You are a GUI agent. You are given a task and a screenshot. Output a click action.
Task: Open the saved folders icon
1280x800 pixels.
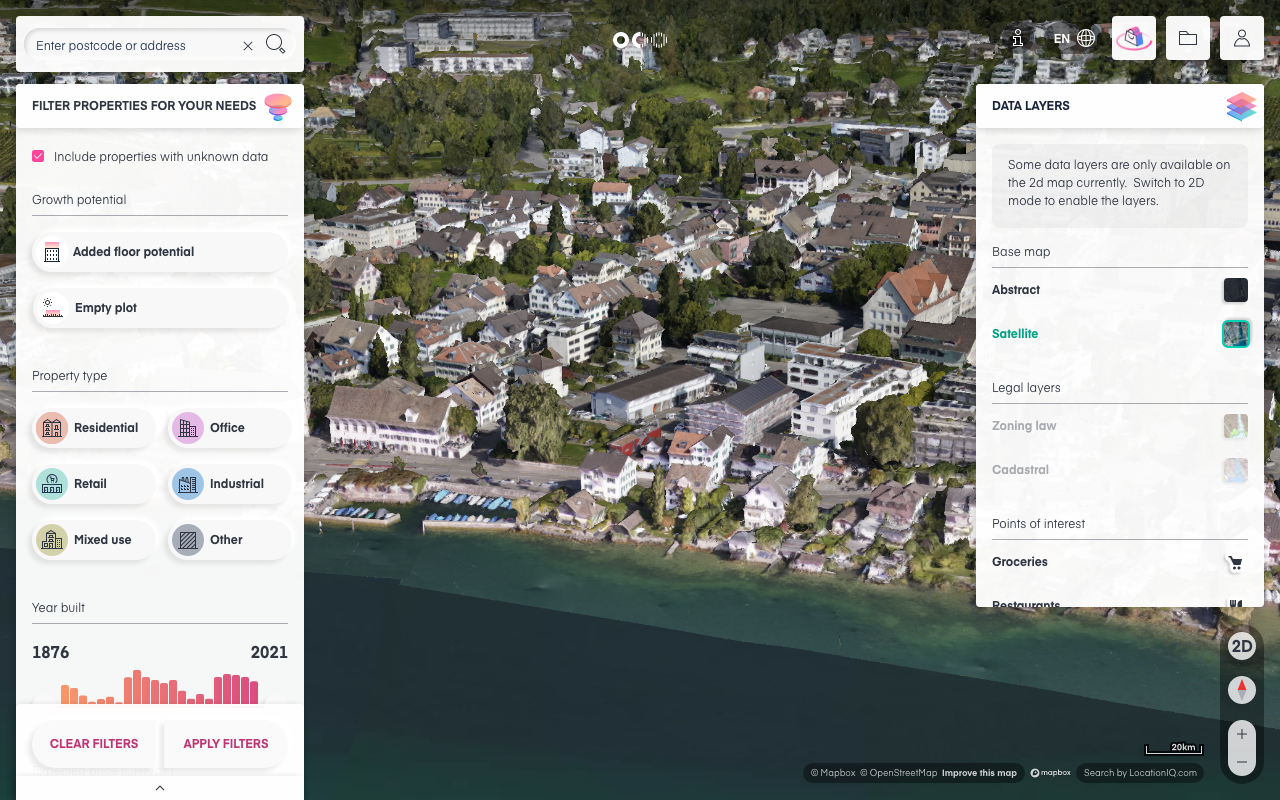click(1188, 38)
